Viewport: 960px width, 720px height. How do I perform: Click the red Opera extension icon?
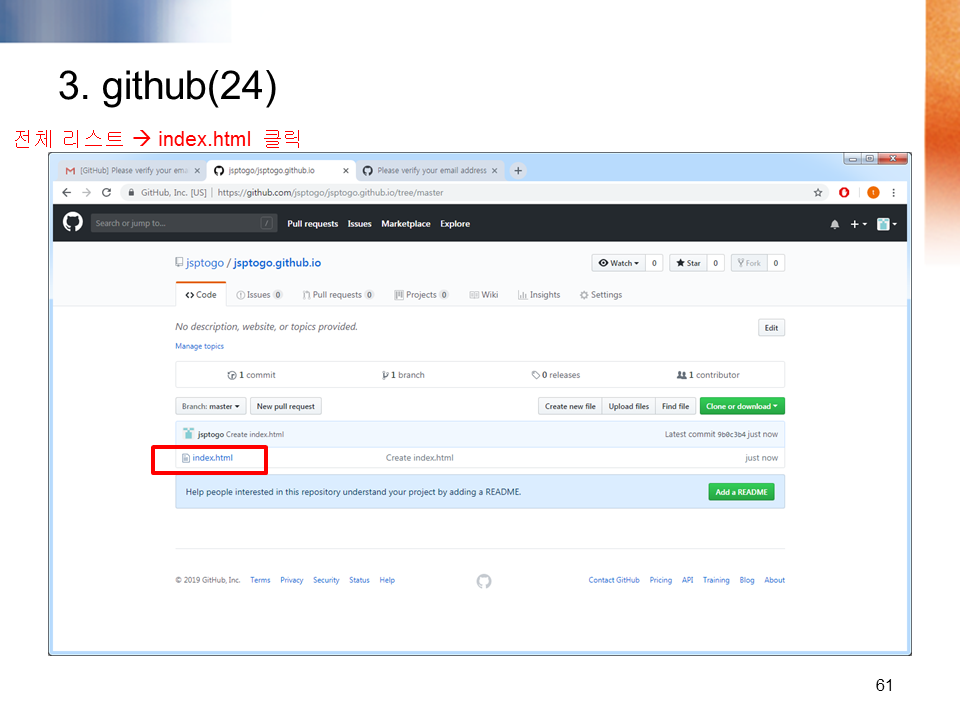click(x=844, y=192)
